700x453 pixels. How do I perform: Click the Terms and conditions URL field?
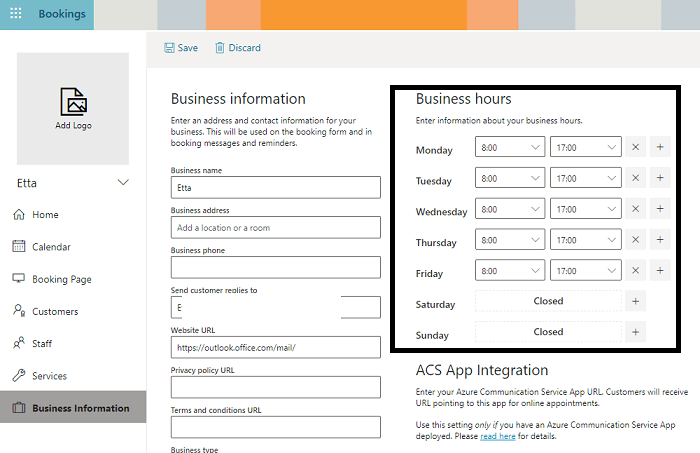click(x=275, y=427)
